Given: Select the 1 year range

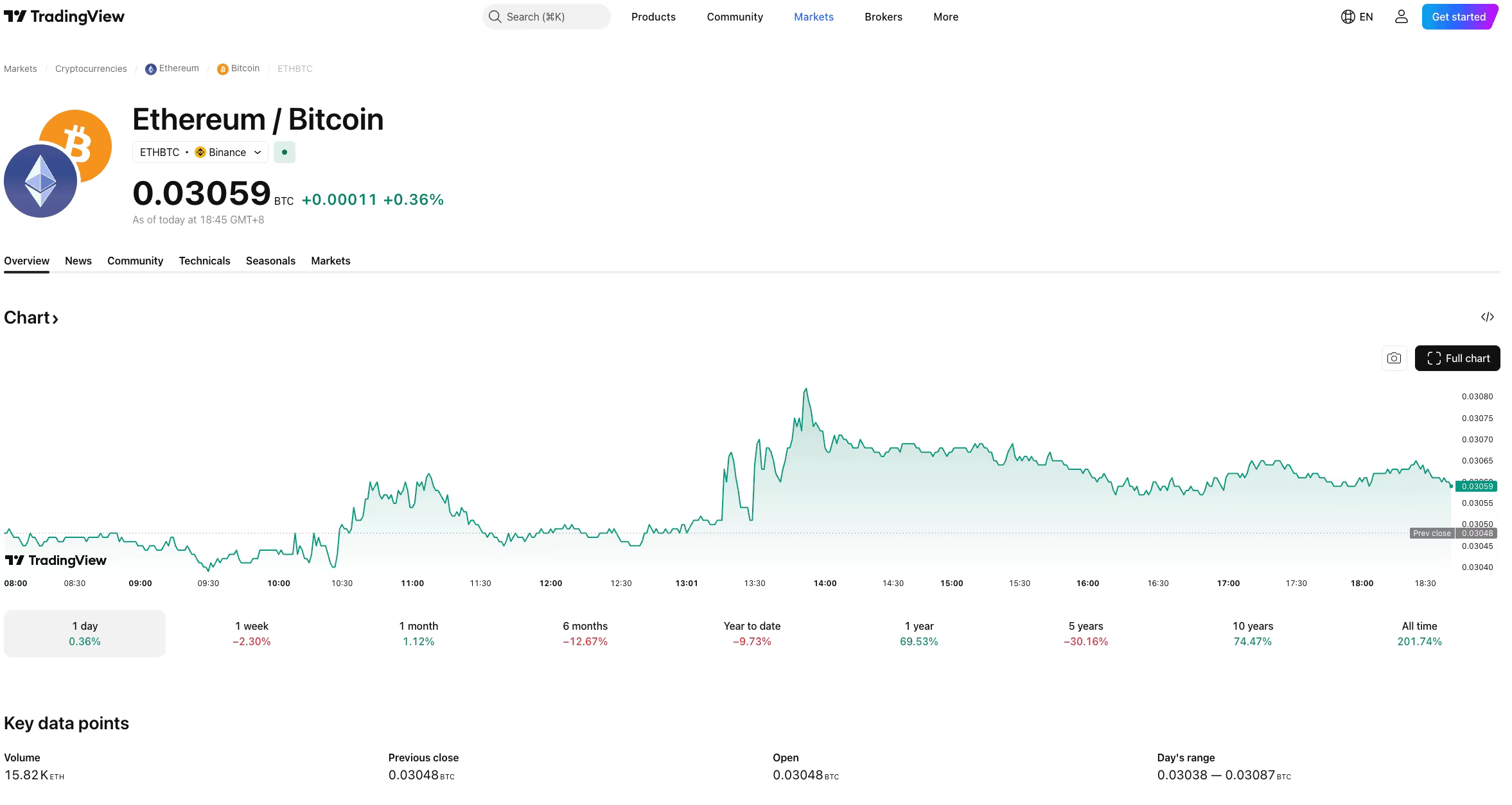Looking at the screenshot, I should [x=919, y=634].
